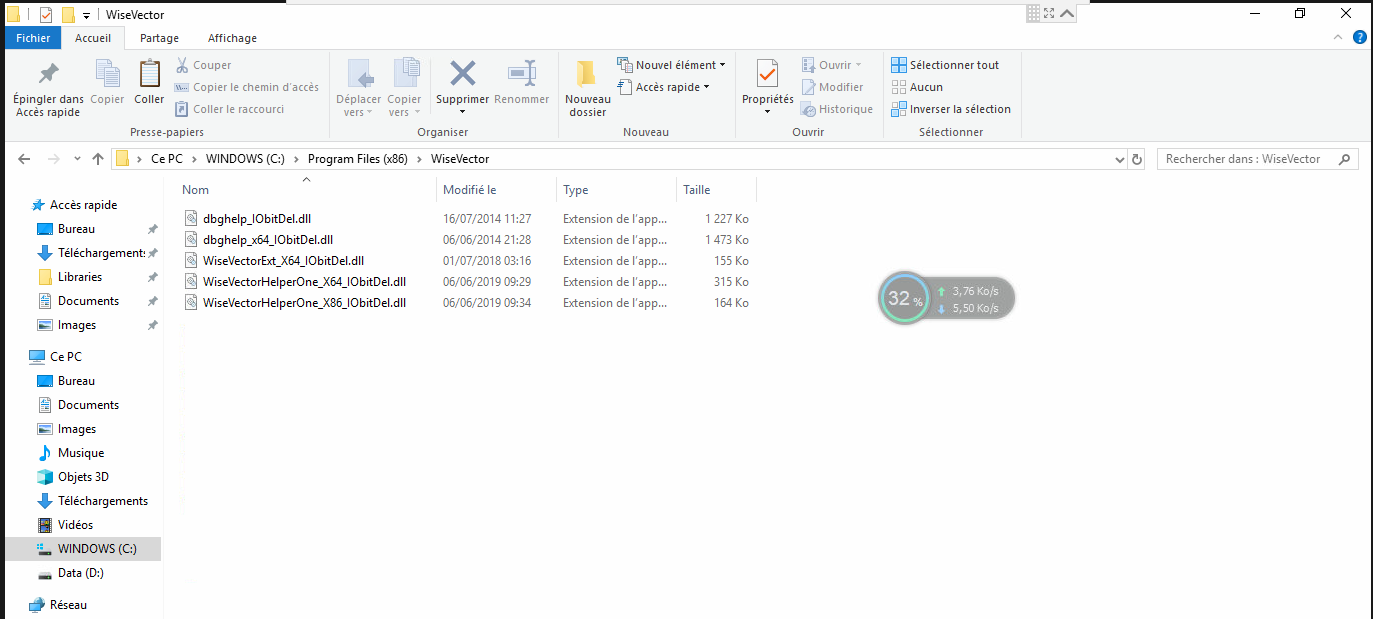Open Propriétés with the checkmark icon
Screen dimensions: 1373x619
pyautogui.click(x=767, y=74)
